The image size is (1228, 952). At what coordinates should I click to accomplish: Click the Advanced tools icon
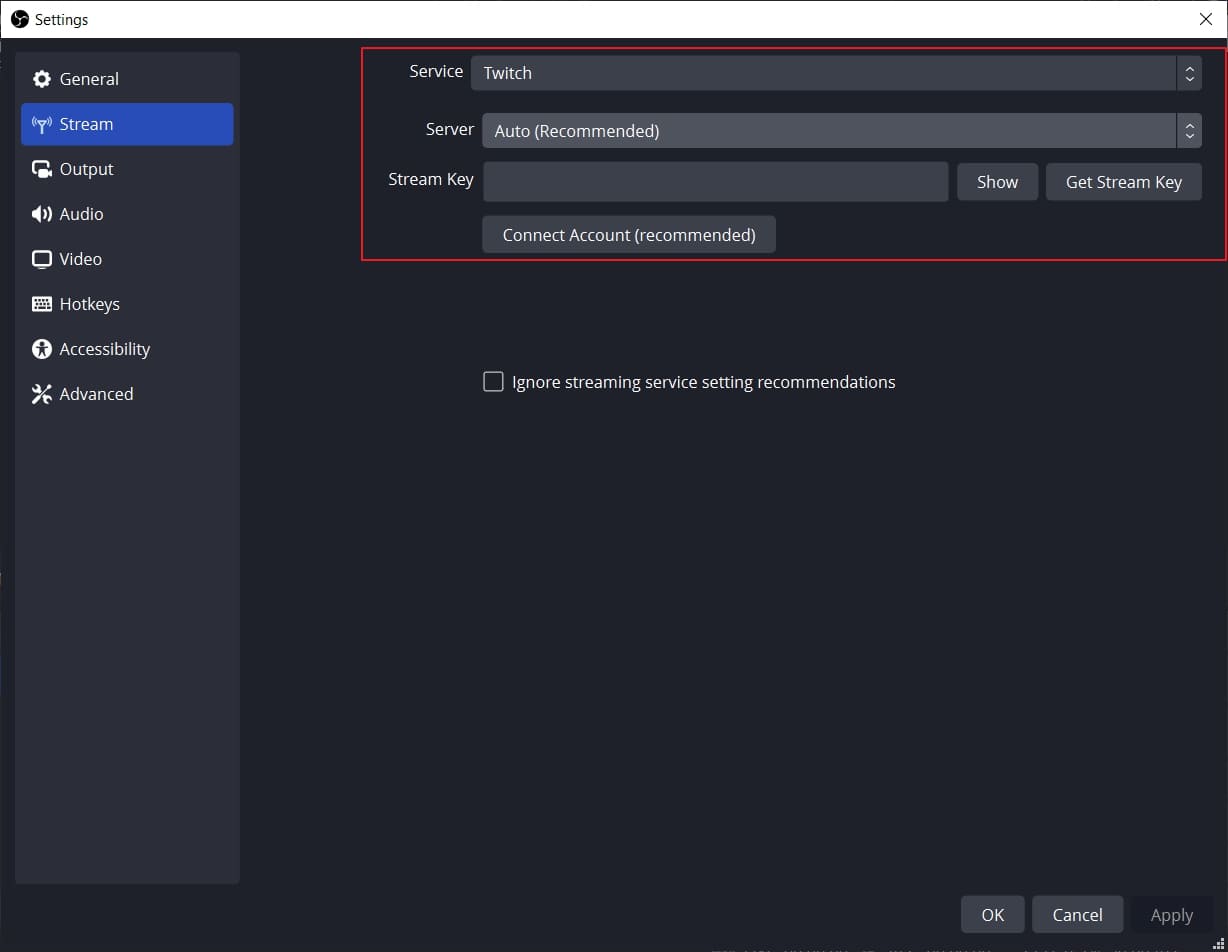click(x=41, y=394)
